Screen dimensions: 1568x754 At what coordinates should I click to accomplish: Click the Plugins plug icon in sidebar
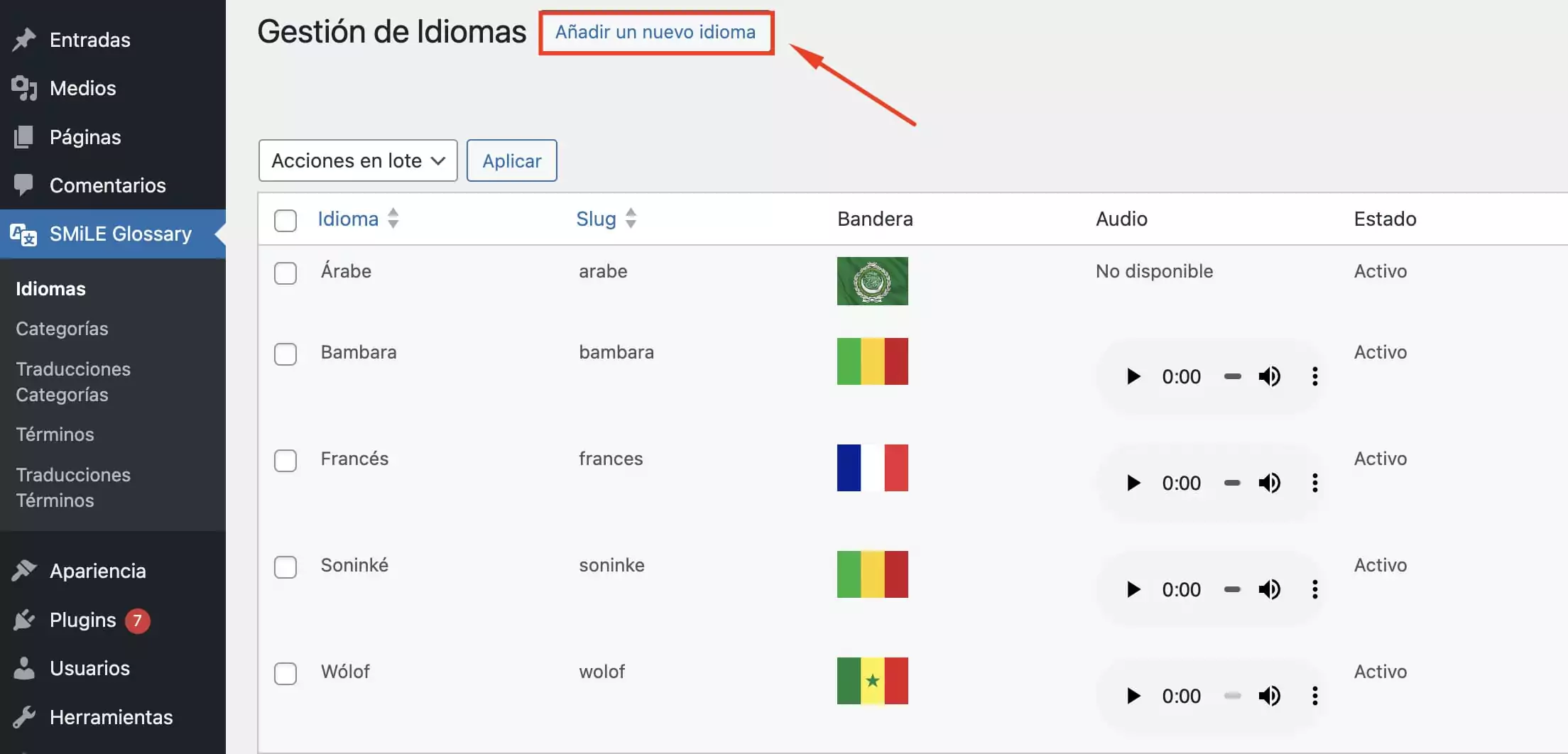(x=24, y=620)
